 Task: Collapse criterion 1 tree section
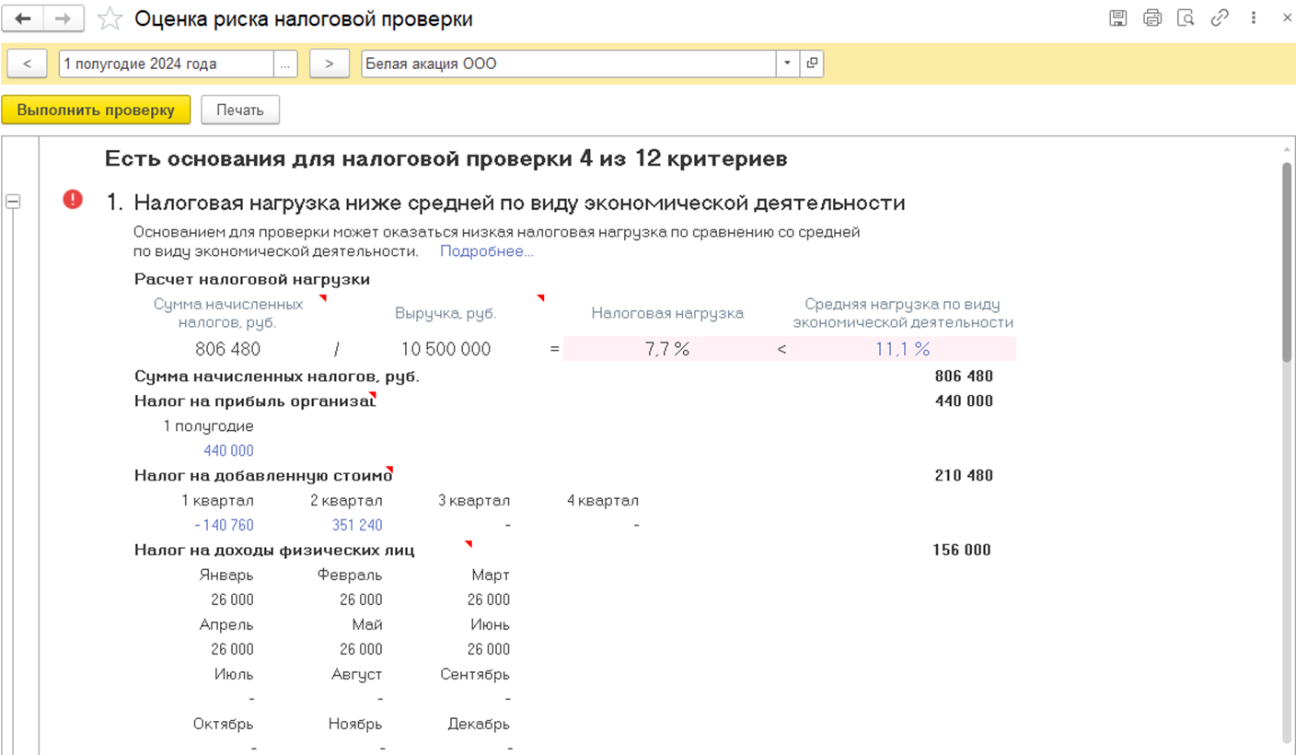pos(14,201)
